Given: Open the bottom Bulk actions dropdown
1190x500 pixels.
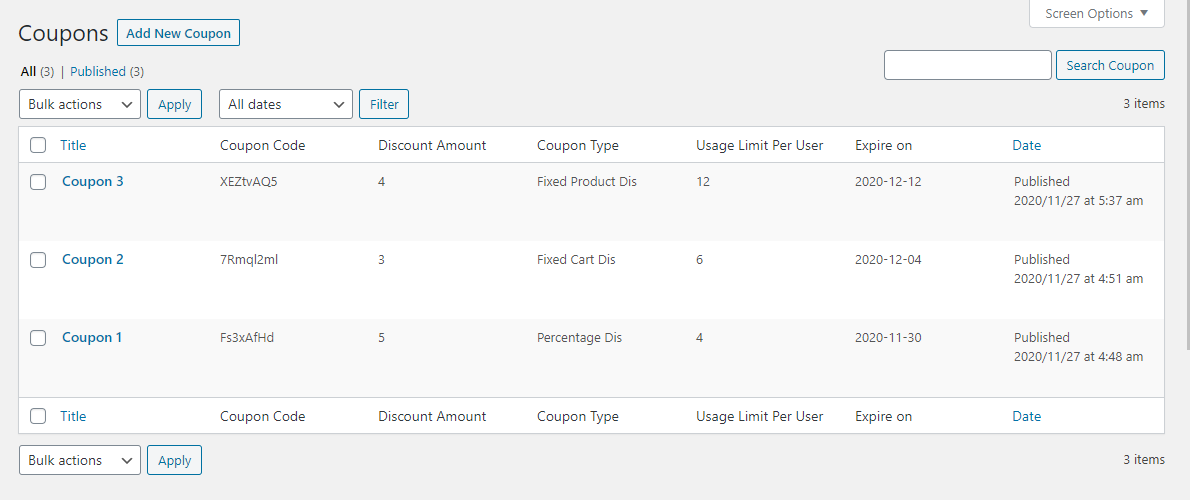Looking at the screenshot, I should (80, 460).
